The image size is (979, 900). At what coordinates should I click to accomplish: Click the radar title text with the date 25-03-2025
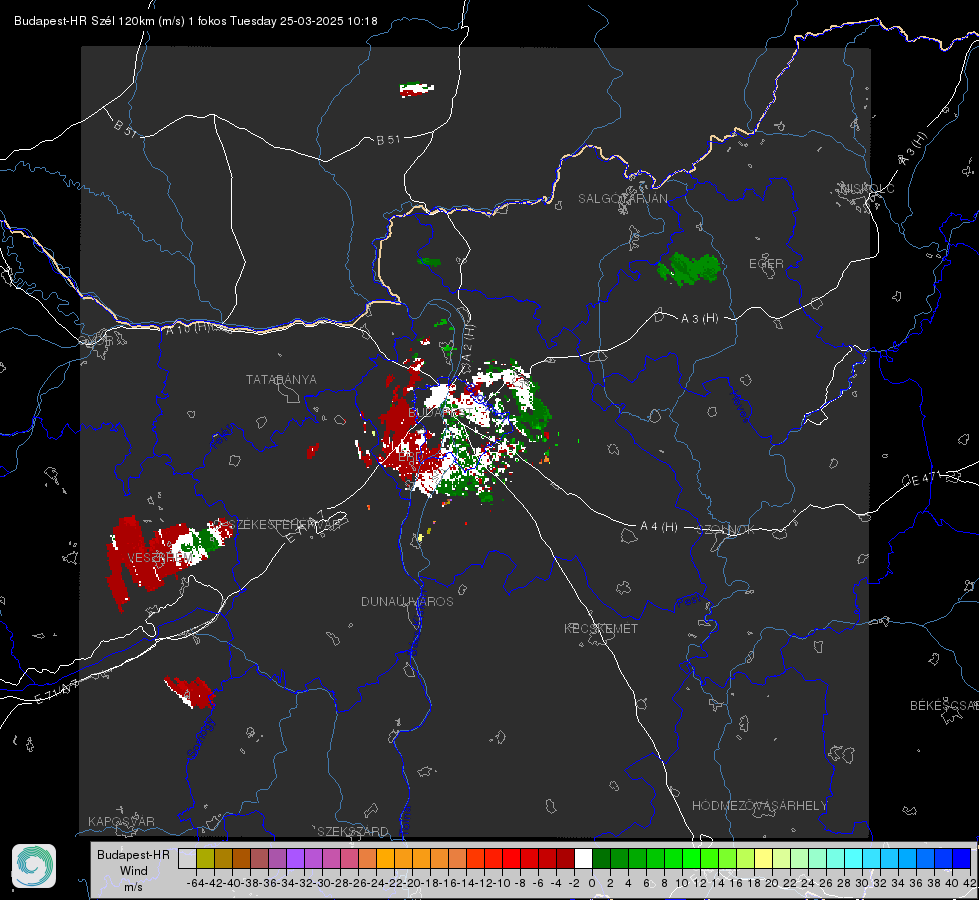pos(195,21)
